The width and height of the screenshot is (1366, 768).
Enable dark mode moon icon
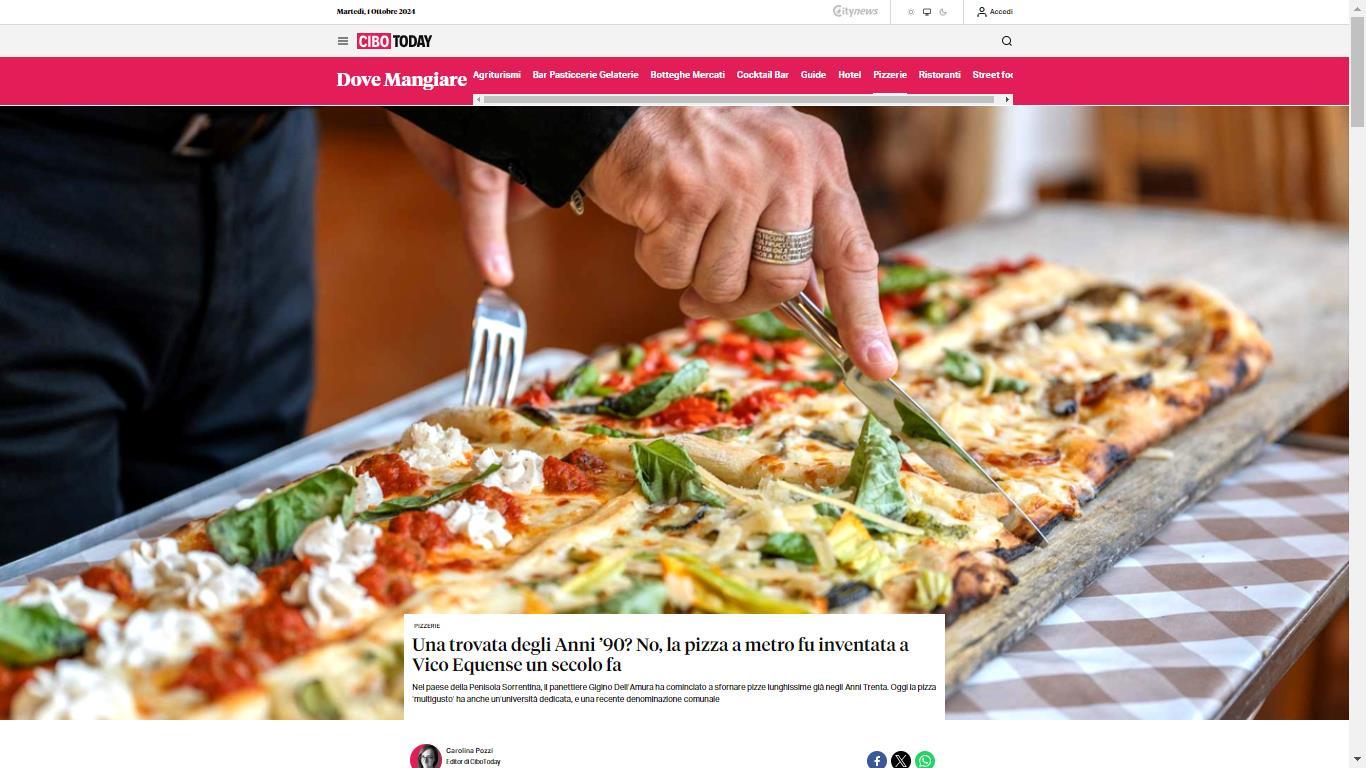(x=943, y=12)
